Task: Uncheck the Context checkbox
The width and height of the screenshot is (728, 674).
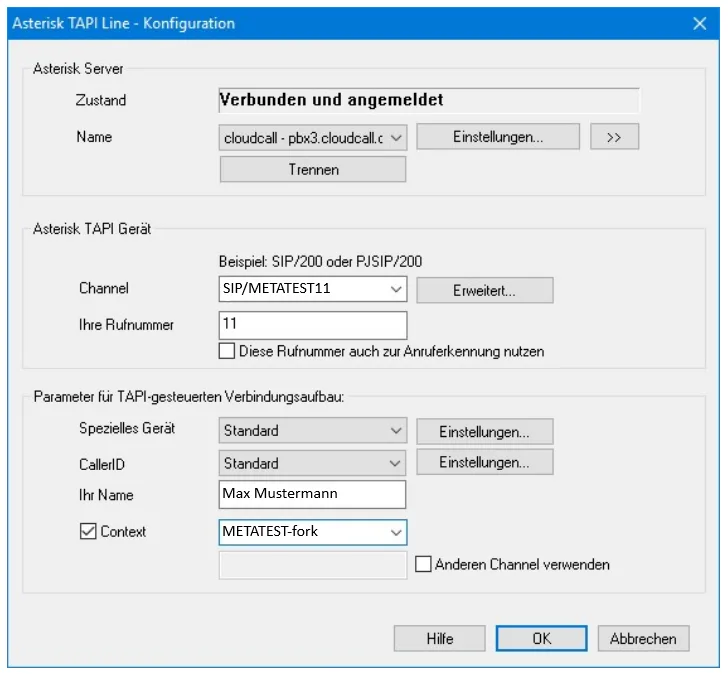Action: tap(87, 531)
